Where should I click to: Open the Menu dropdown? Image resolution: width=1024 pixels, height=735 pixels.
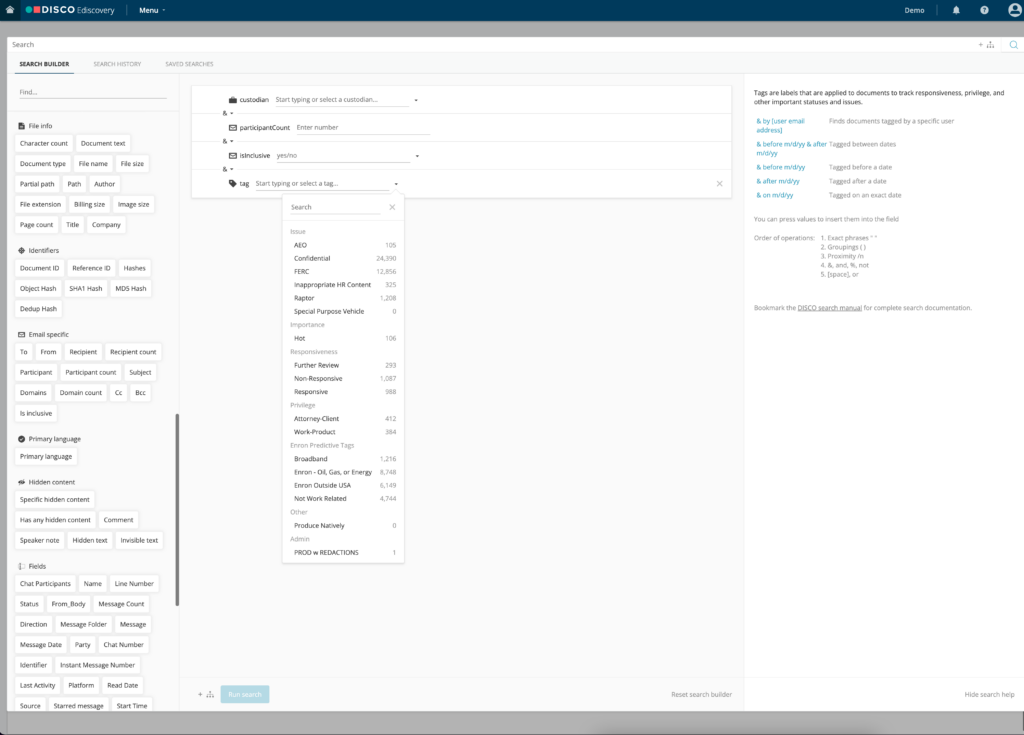152,10
